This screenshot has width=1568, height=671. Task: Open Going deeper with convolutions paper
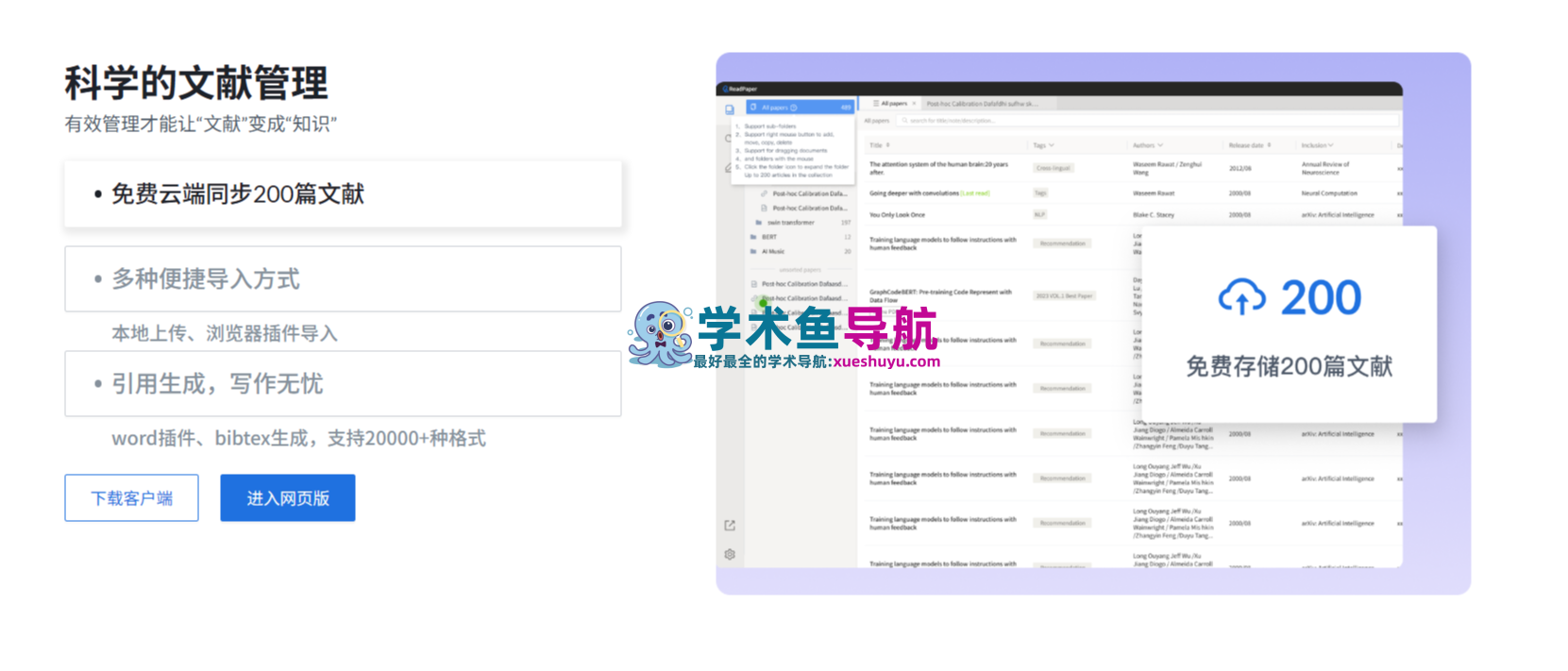929,193
